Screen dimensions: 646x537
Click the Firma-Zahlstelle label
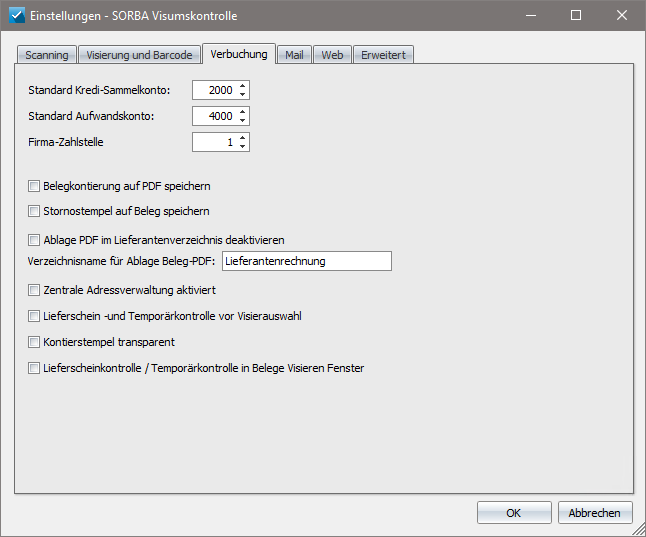coord(66,142)
